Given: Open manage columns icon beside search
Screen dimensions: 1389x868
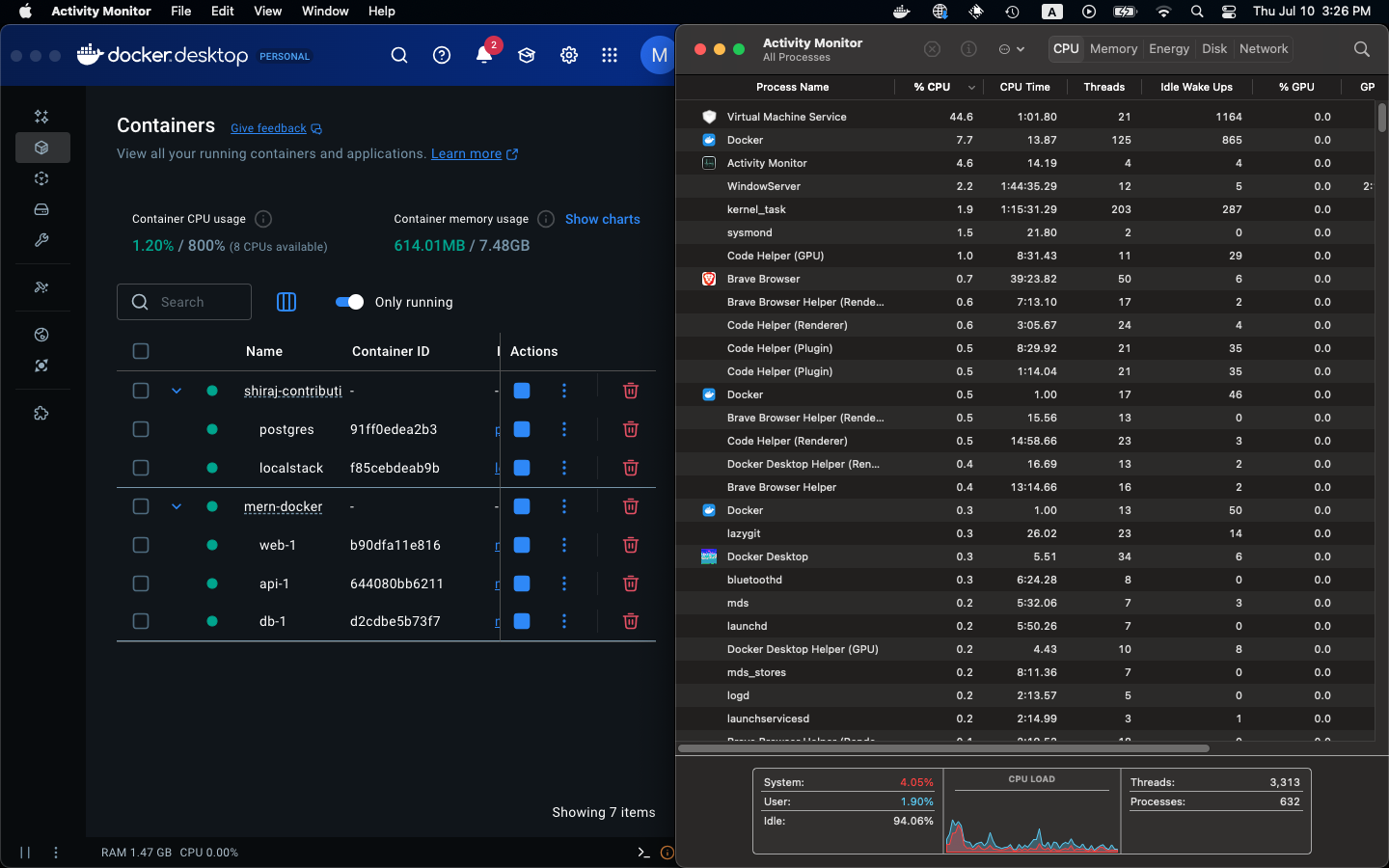Looking at the screenshot, I should pos(286,302).
